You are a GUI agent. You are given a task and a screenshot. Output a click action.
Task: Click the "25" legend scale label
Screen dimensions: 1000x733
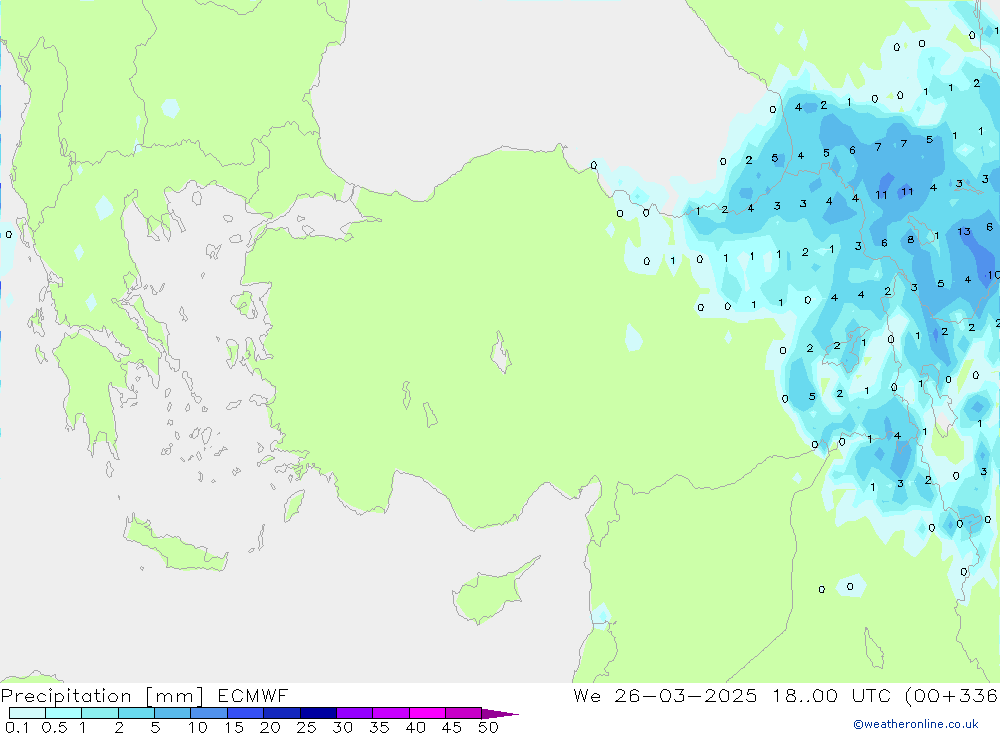307,727
